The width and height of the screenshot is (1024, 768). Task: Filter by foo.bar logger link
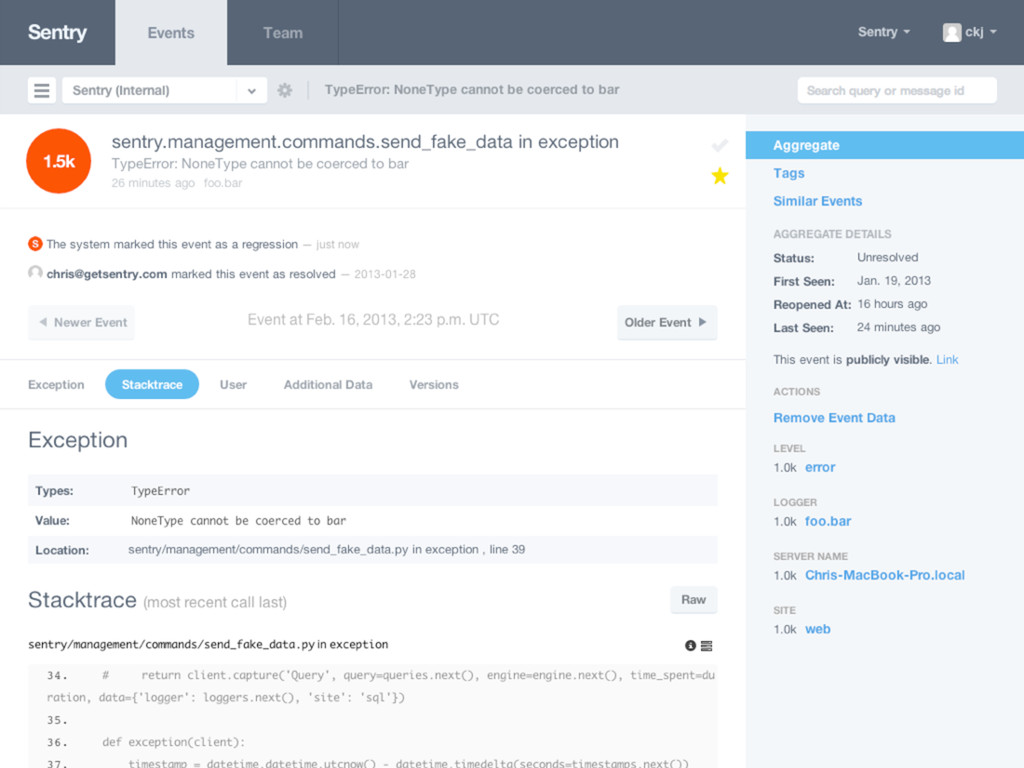828,521
